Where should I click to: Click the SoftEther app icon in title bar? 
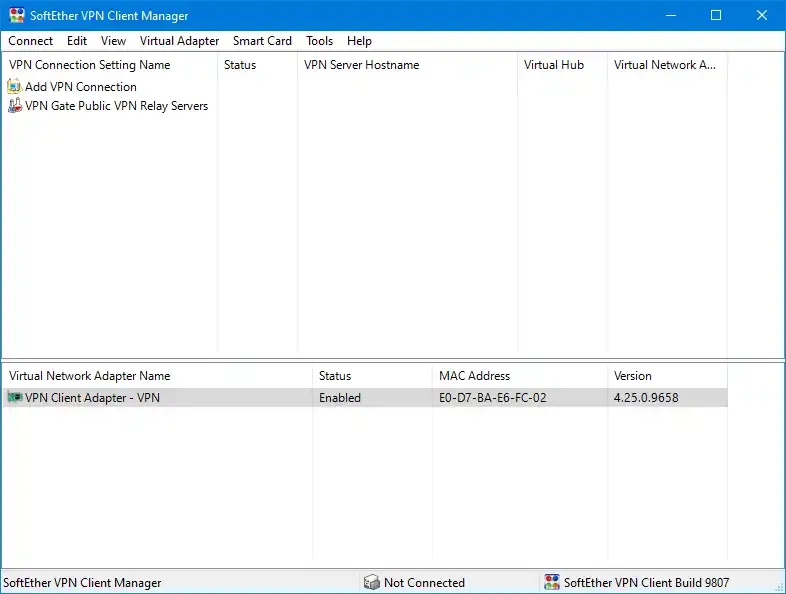pyautogui.click(x=17, y=15)
